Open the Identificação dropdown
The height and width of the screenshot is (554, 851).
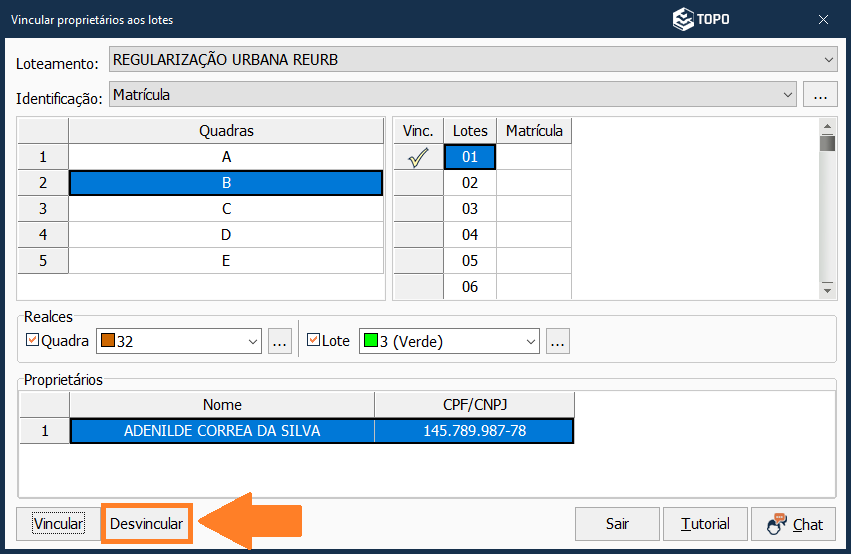point(787,95)
